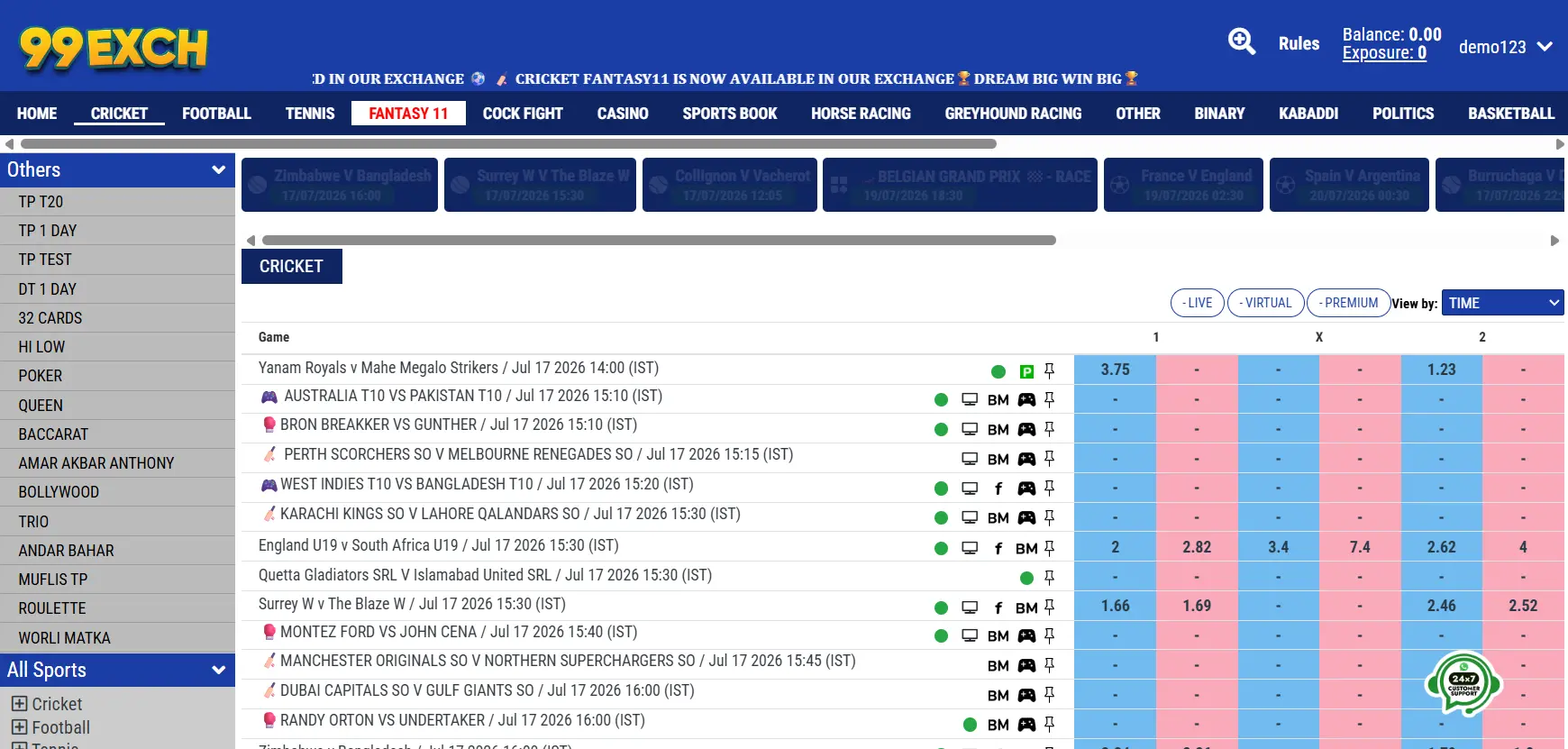The height and width of the screenshot is (749, 1568).
Task: Open TV icon for Perth Scorchers match
Action: (x=970, y=459)
